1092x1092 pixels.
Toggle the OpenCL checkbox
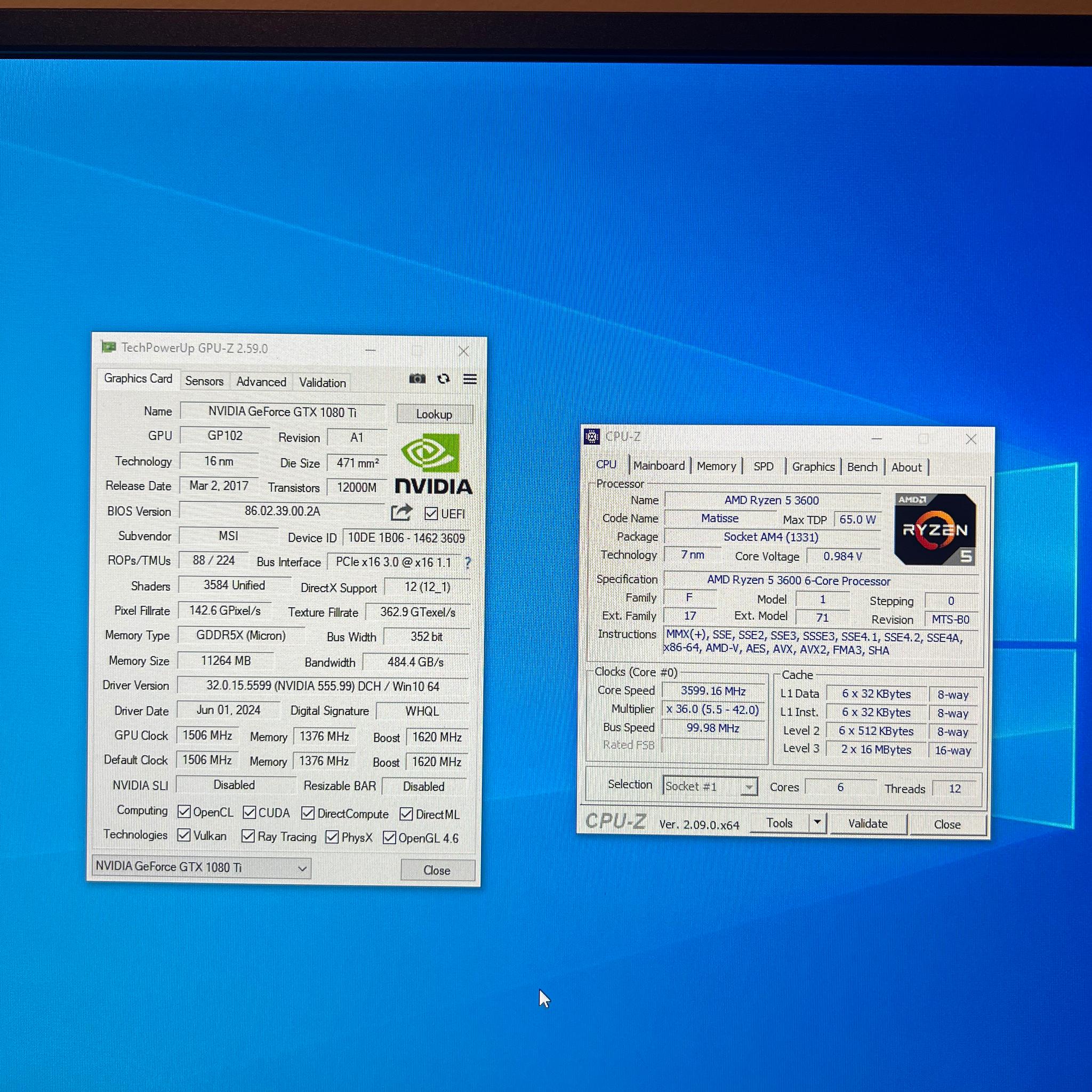[184, 812]
